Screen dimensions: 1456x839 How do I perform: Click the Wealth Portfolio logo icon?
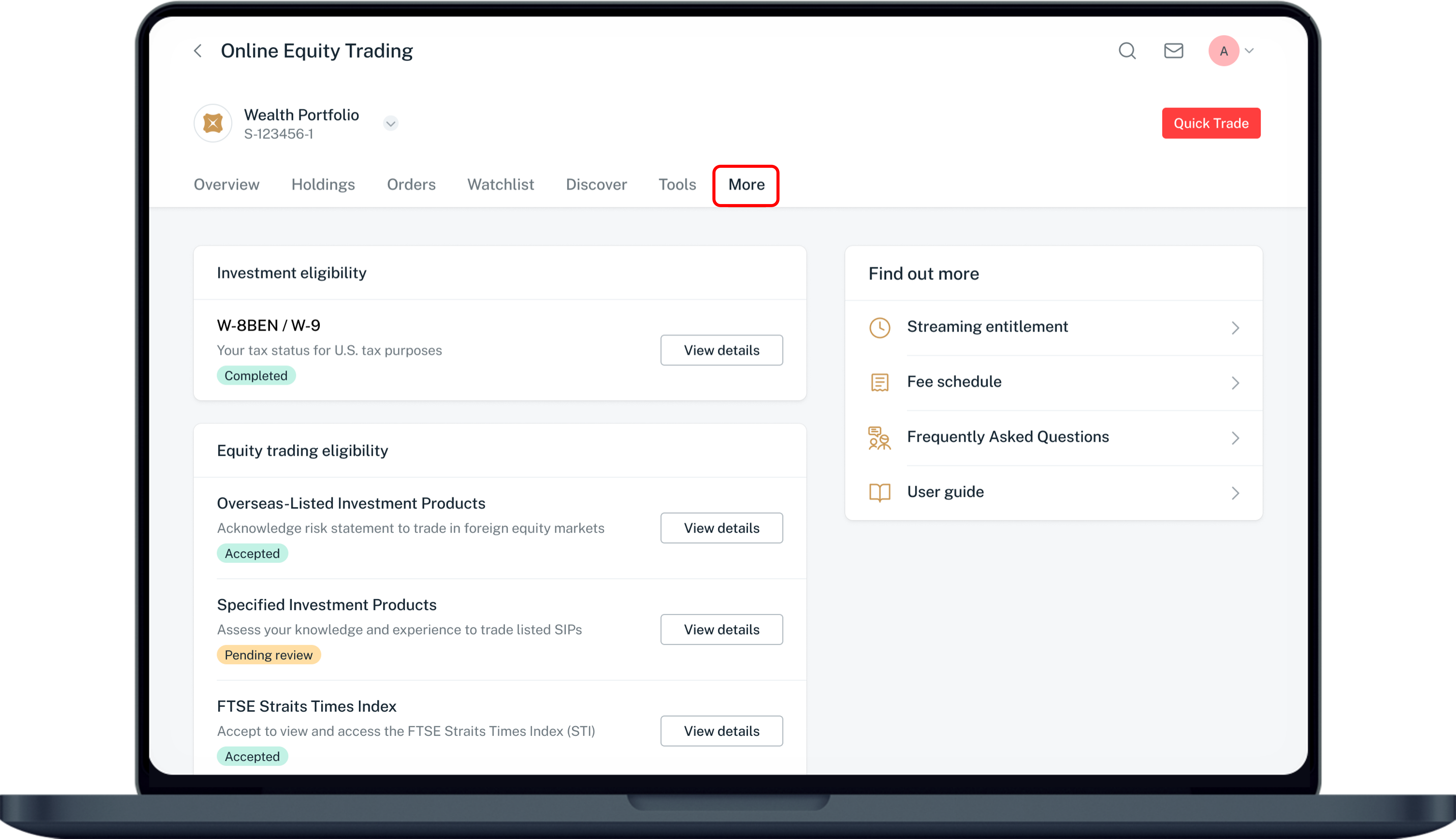(x=213, y=123)
